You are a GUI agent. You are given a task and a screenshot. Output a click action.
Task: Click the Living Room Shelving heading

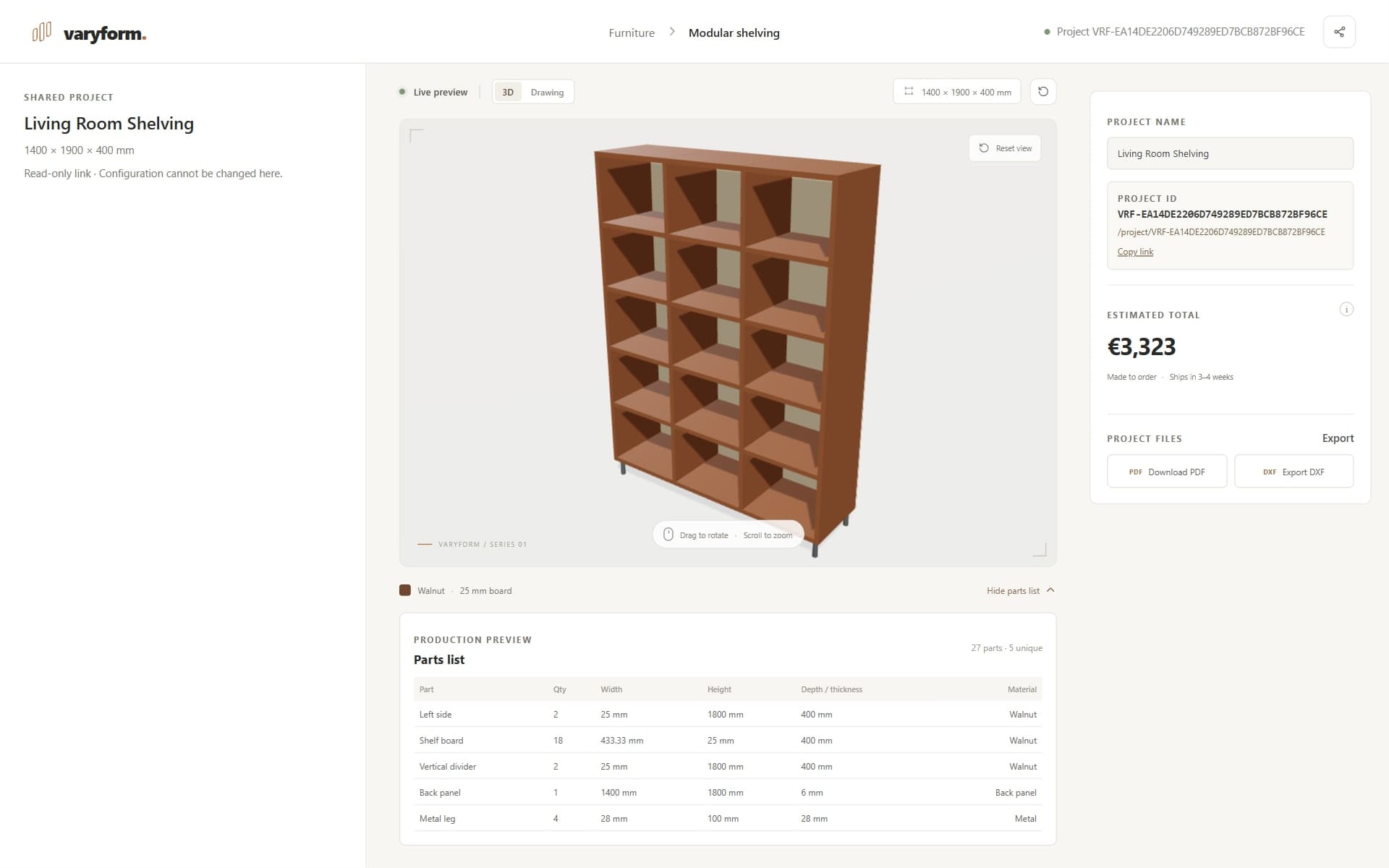click(109, 124)
